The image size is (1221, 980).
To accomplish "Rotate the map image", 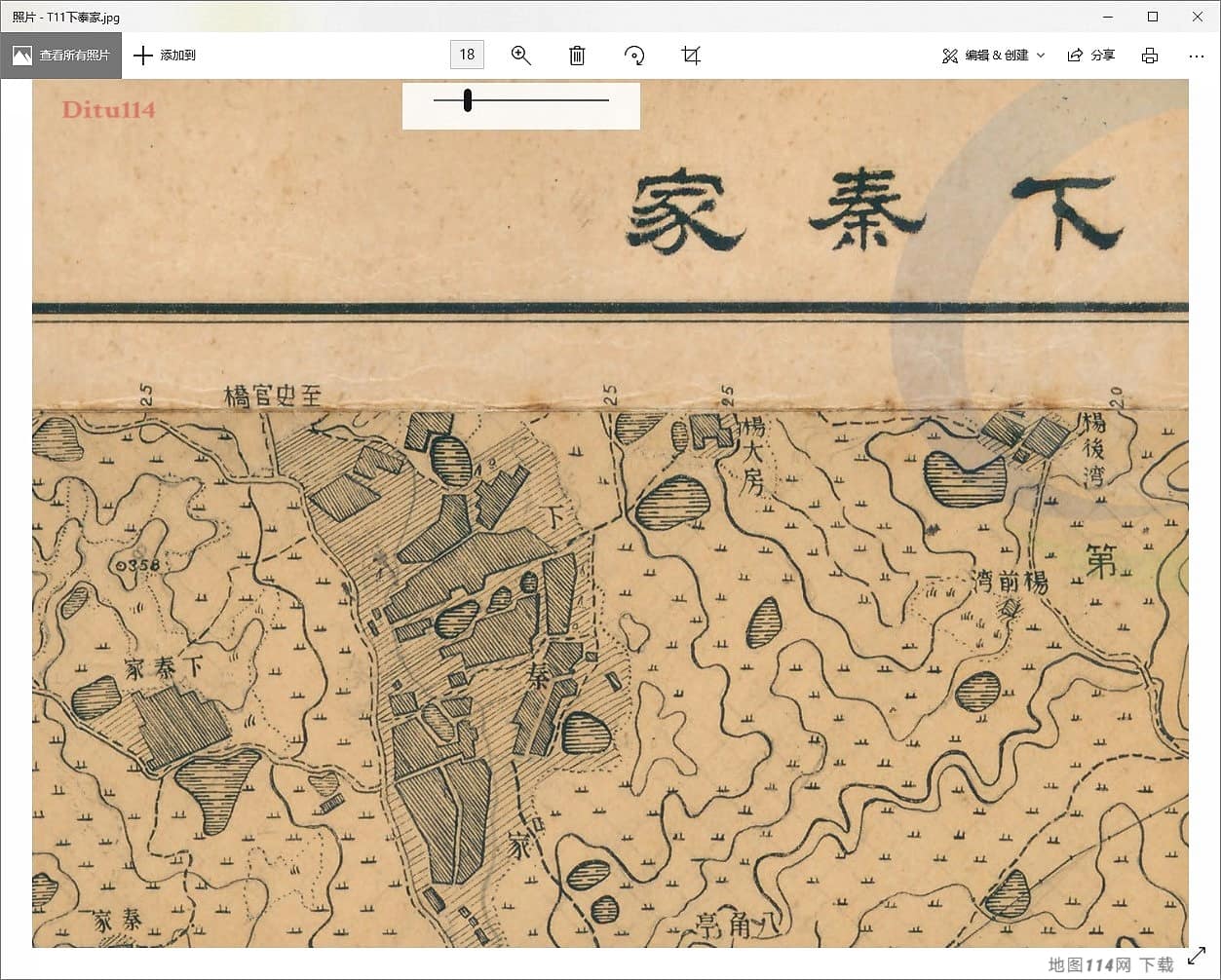I will 634,55.
